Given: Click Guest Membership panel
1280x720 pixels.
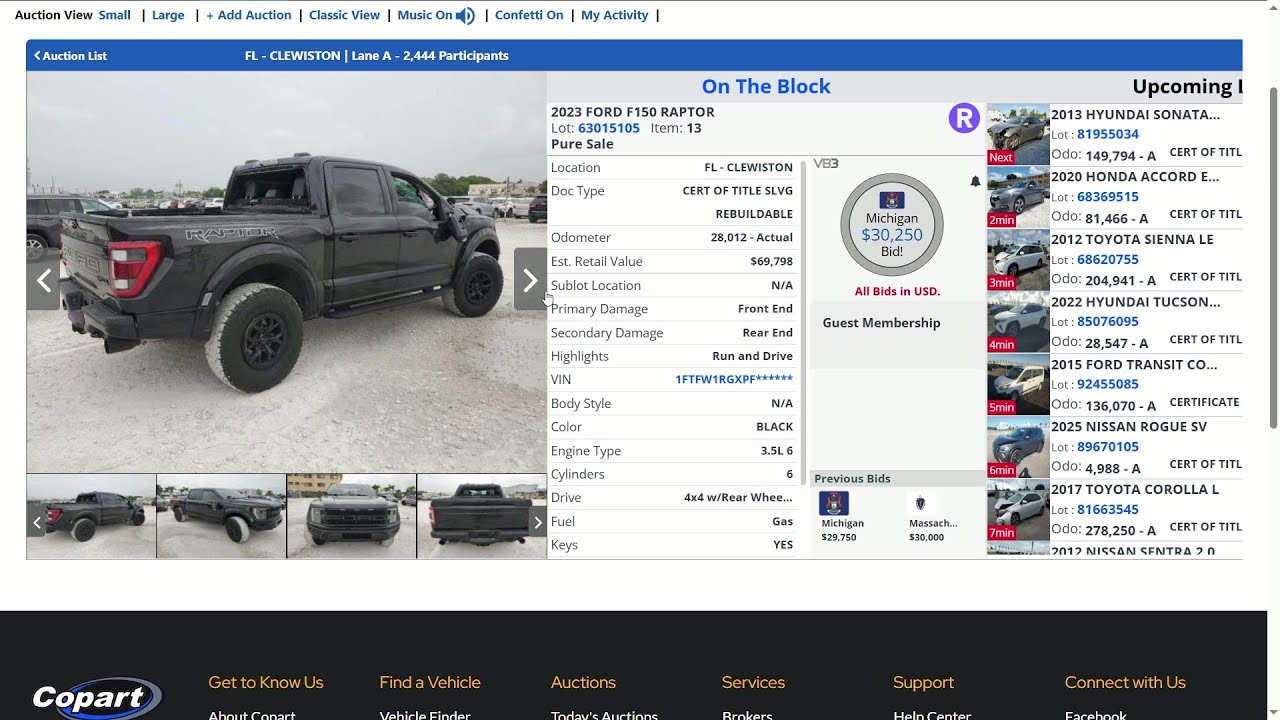Looking at the screenshot, I should [897, 335].
